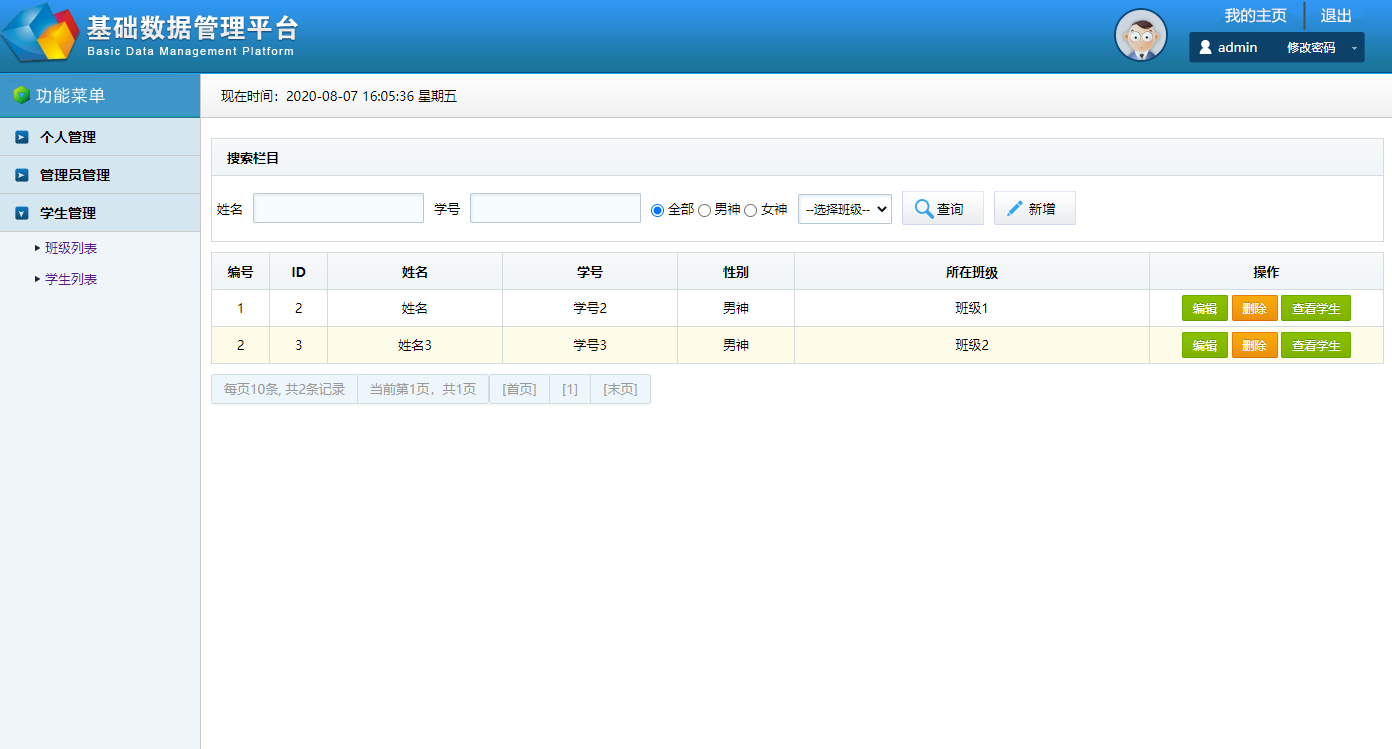Click the 退出 logout link

tap(1336, 15)
